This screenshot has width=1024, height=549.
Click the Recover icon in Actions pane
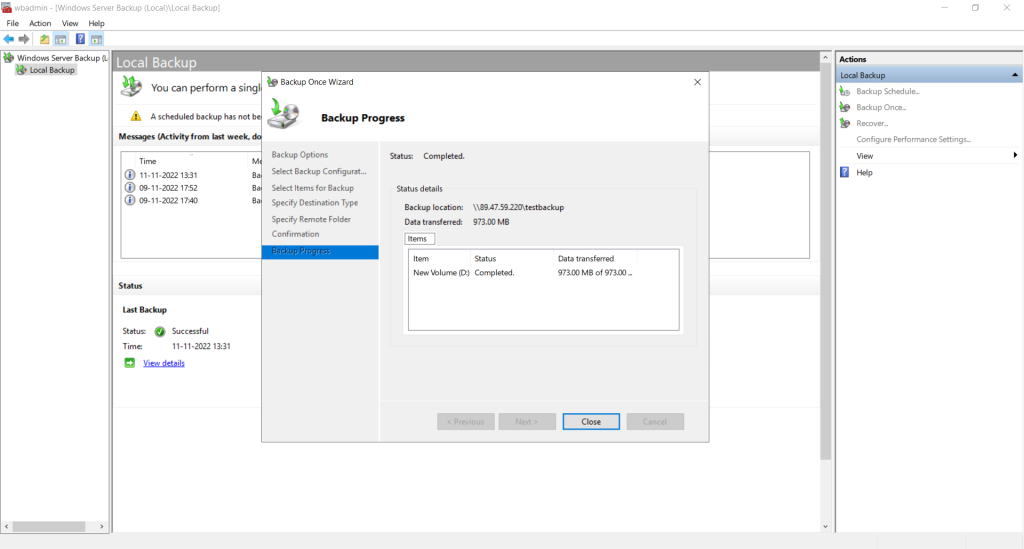click(844, 123)
